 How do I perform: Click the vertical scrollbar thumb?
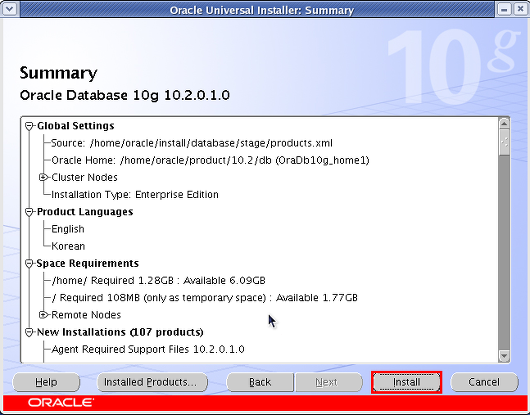504,142
